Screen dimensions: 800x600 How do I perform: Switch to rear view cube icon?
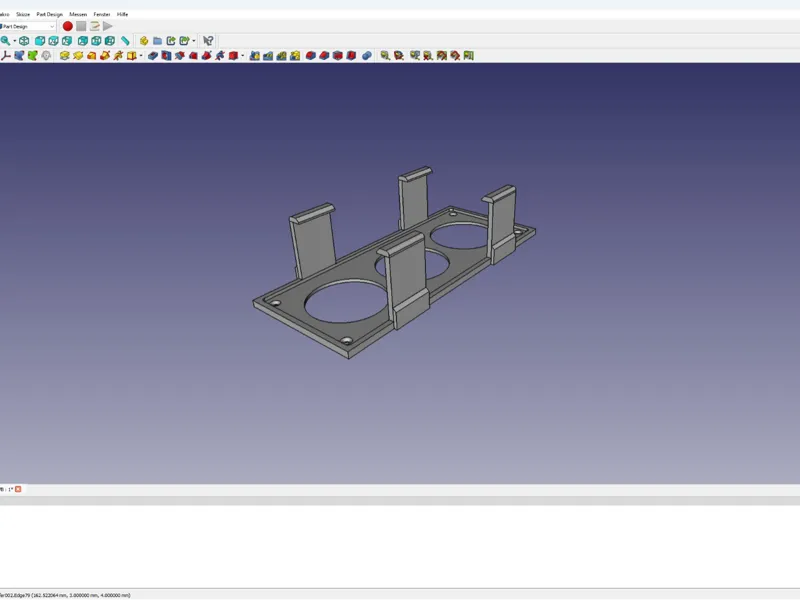coord(83,41)
